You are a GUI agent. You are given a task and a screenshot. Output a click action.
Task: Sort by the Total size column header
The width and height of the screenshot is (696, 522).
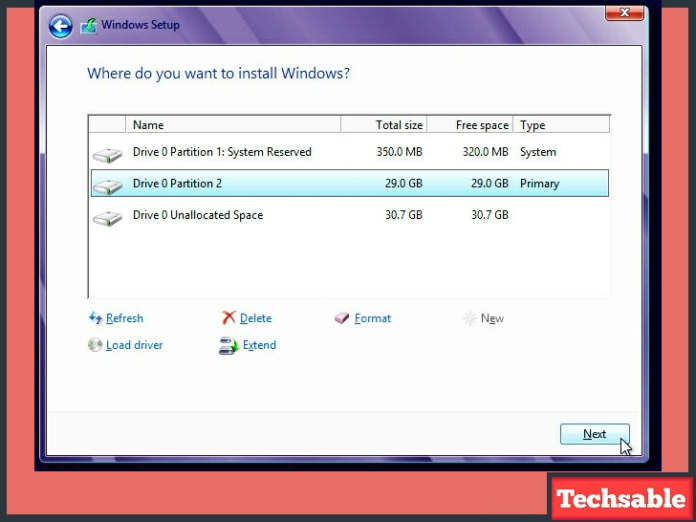point(384,125)
